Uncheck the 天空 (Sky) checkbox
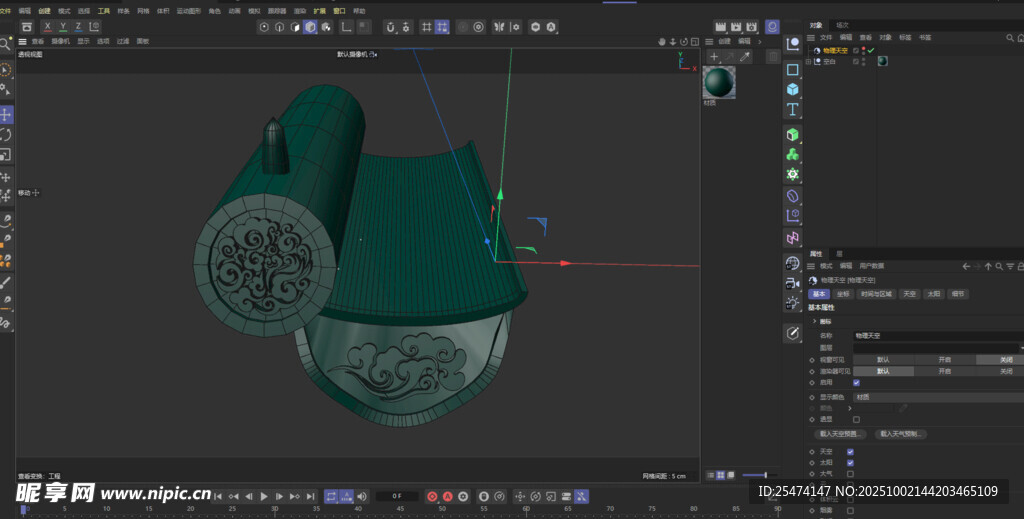1024x519 pixels. click(x=850, y=452)
